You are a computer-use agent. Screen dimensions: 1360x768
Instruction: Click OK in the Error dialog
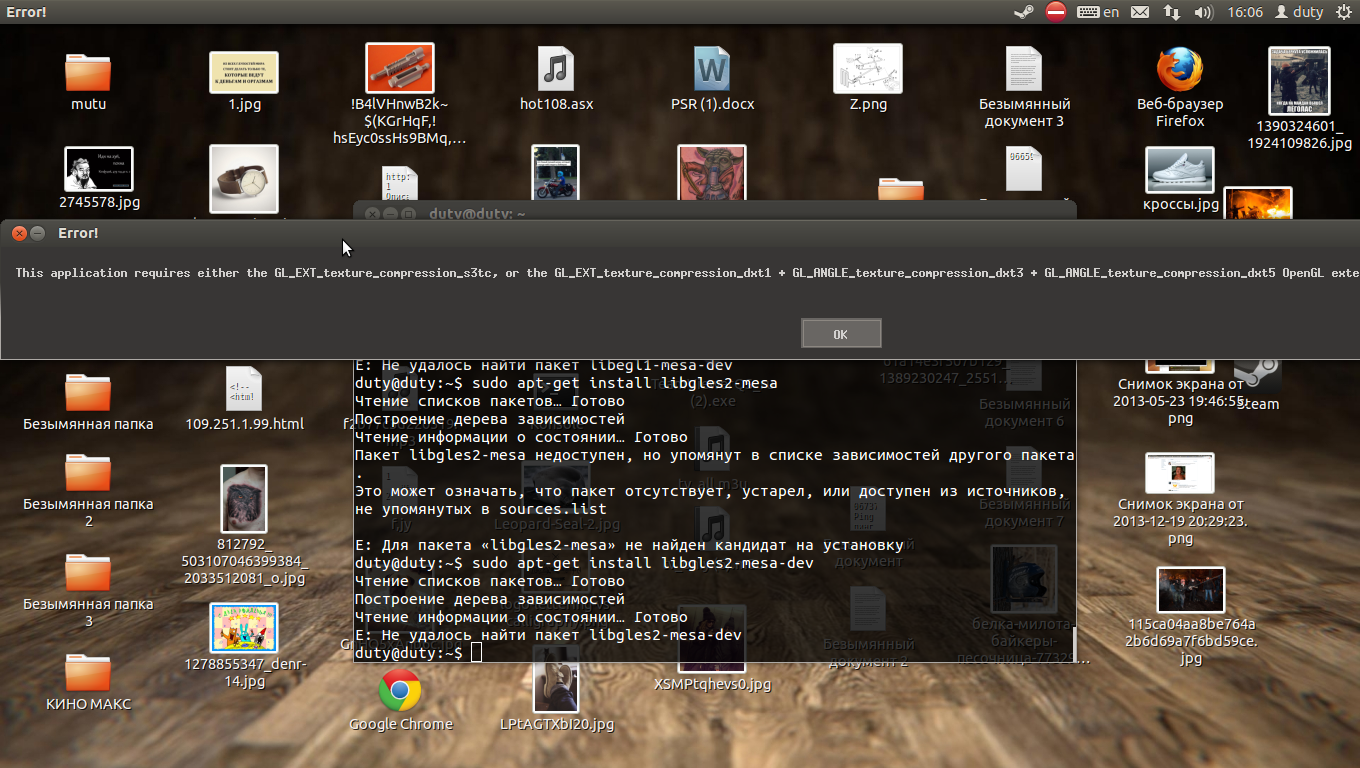click(x=841, y=334)
